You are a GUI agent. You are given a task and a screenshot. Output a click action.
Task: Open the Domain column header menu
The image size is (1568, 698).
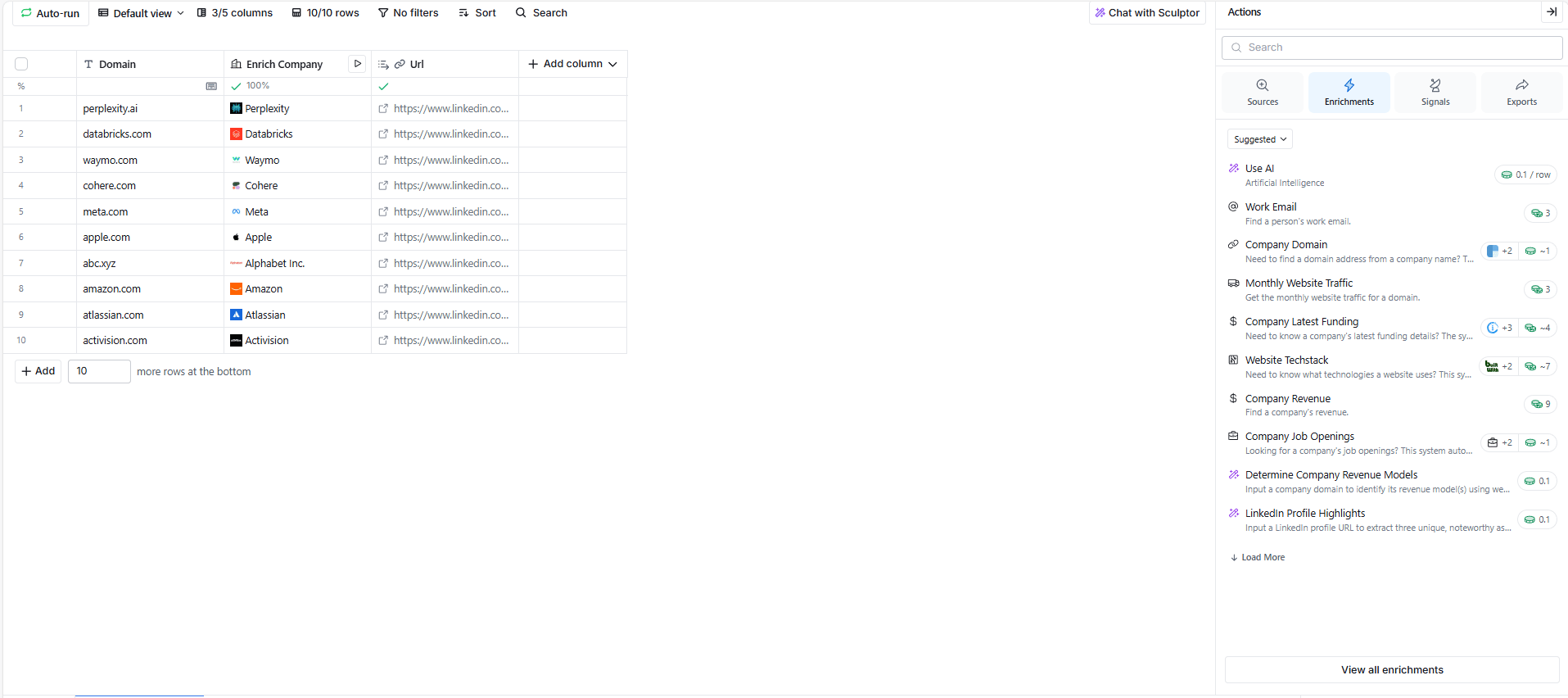pos(150,64)
